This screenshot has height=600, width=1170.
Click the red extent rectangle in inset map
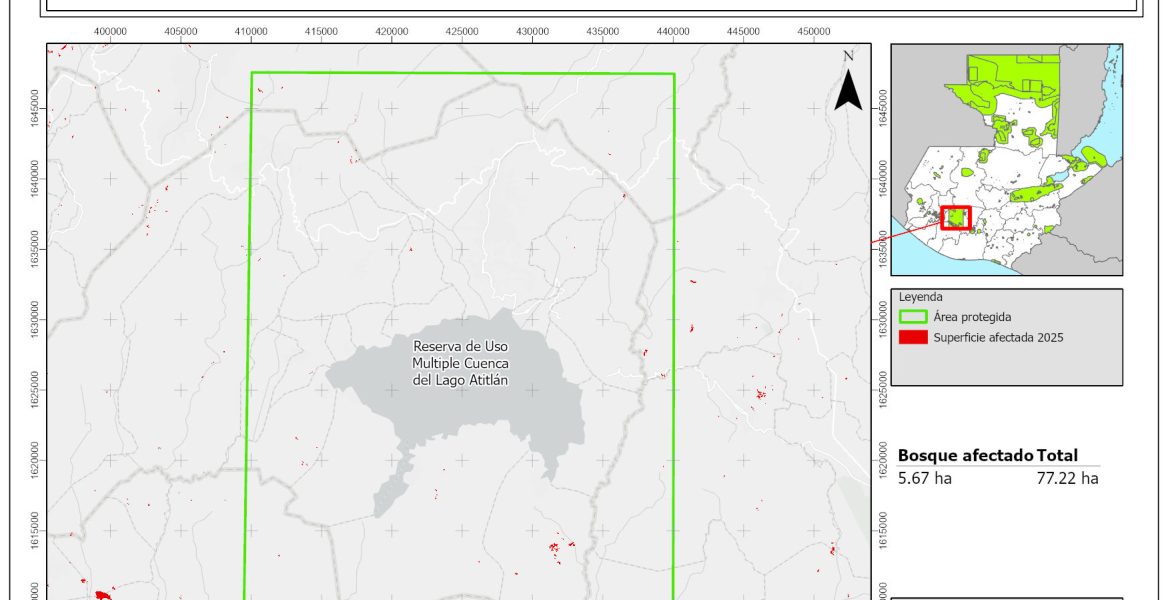(956, 217)
